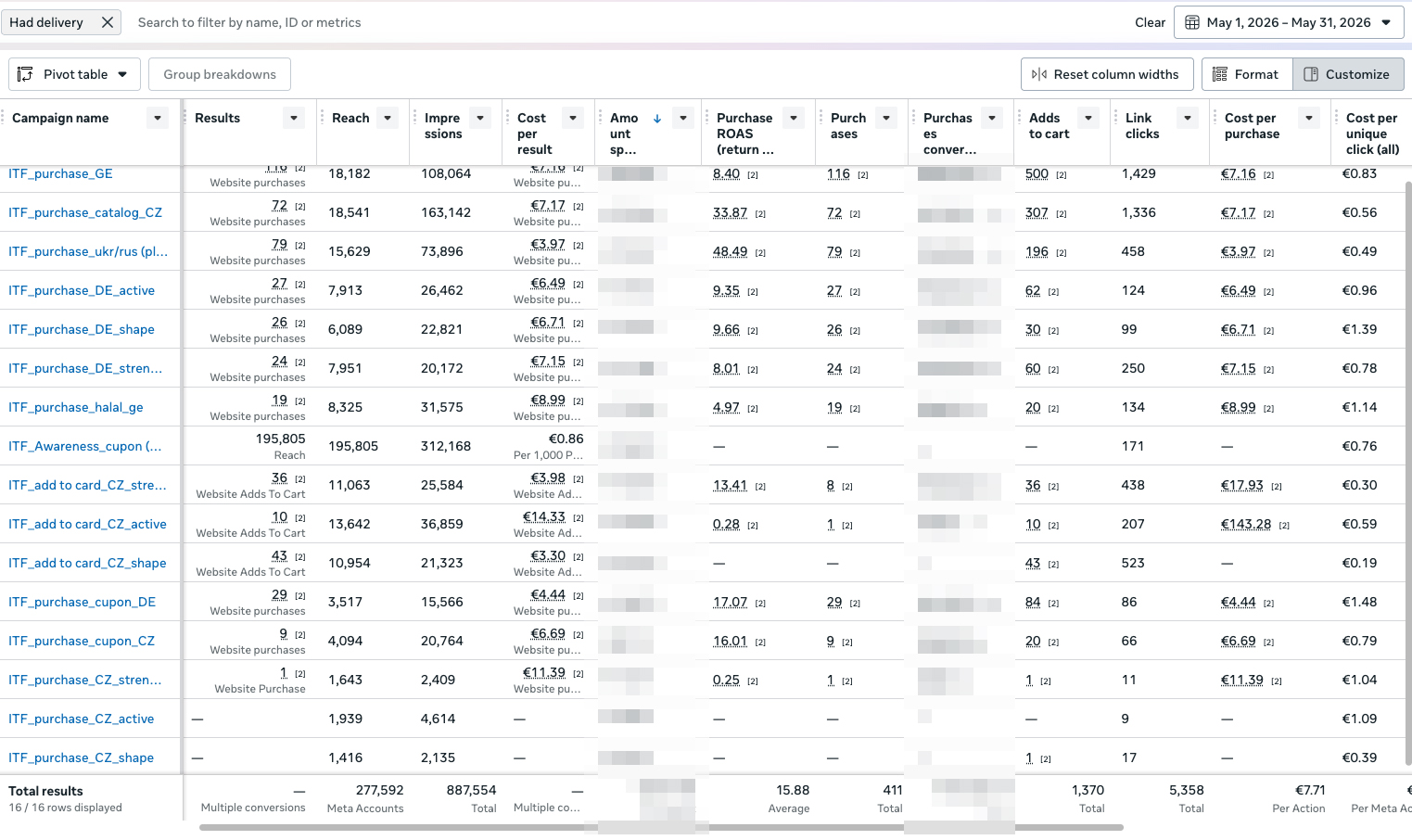1412x840 pixels.
Task: Open the Reach column dropdown arrow
Action: click(388, 118)
